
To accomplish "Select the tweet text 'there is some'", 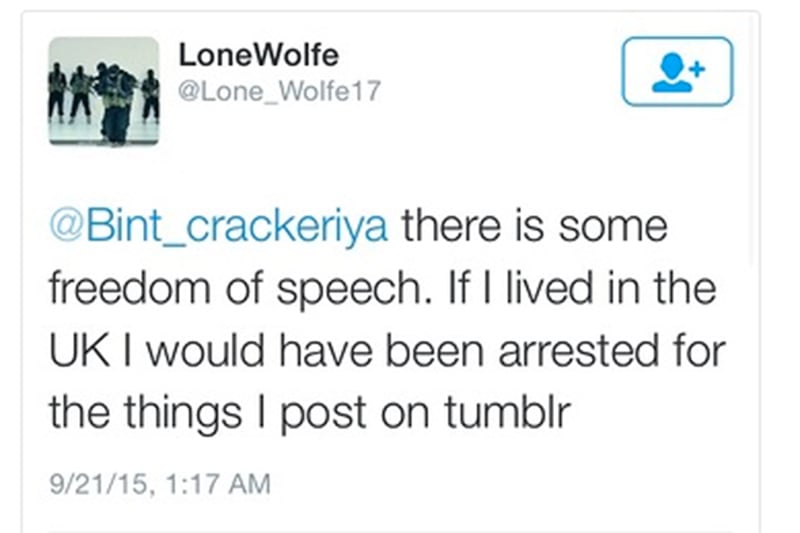I will click(534, 225).
